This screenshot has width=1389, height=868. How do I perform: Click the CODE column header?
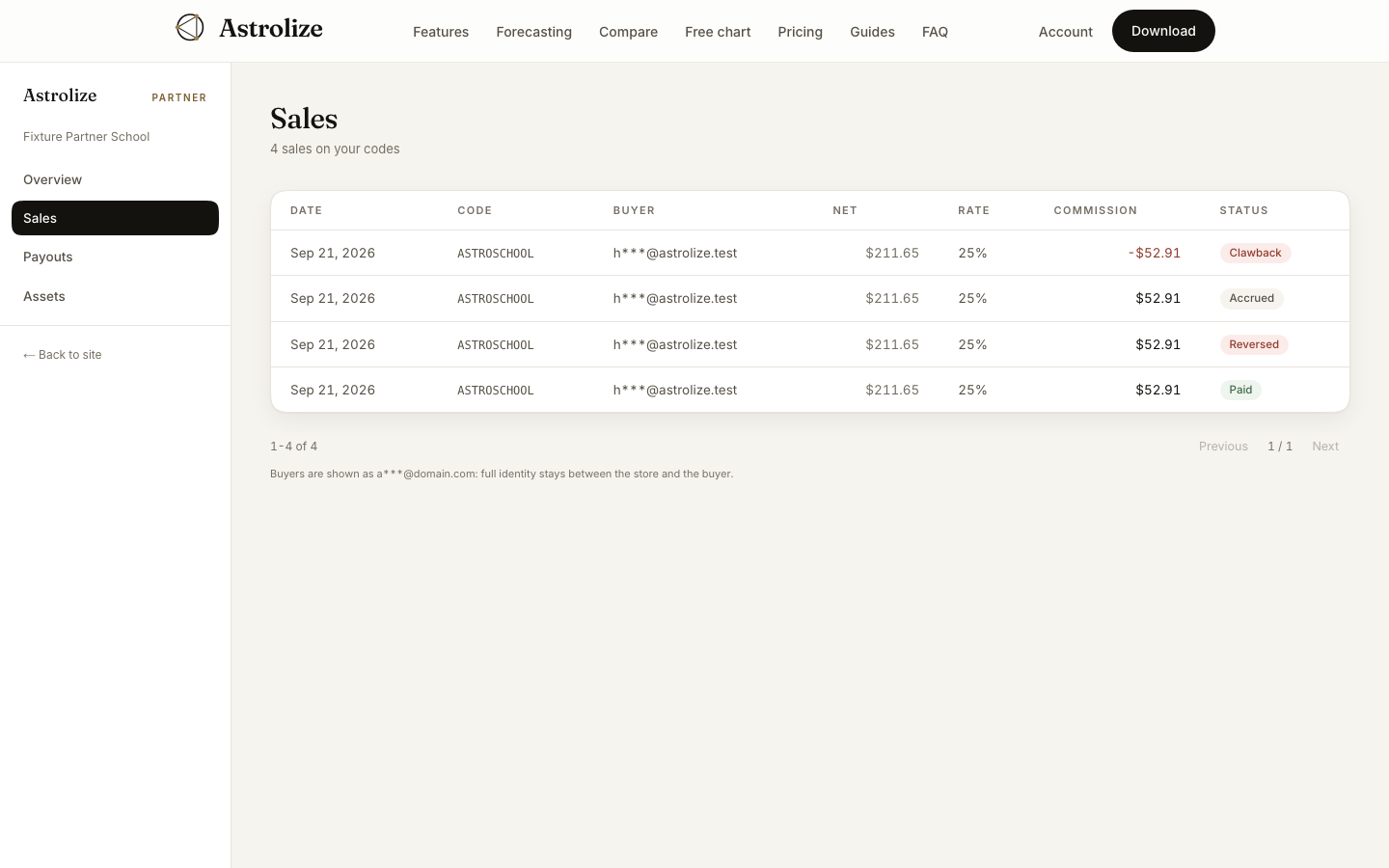point(475,210)
